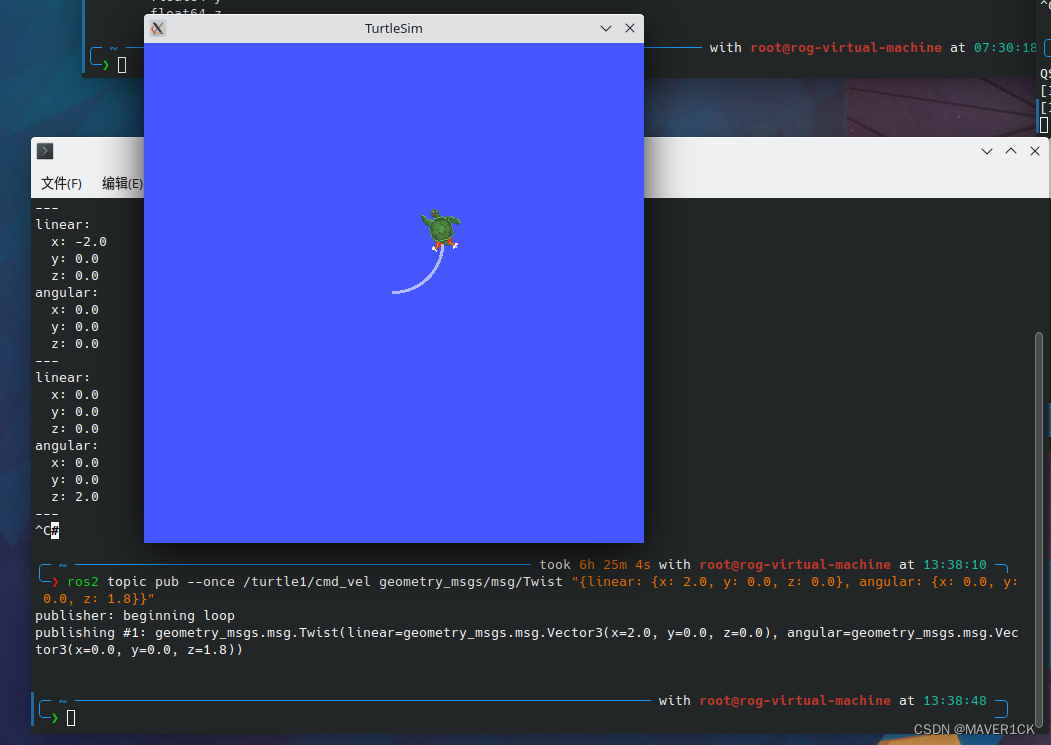The image size is (1051, 745).
Task: Click 'publisher: beginning loop' output line
Action: pyautogui.click(x=135, y=616)
